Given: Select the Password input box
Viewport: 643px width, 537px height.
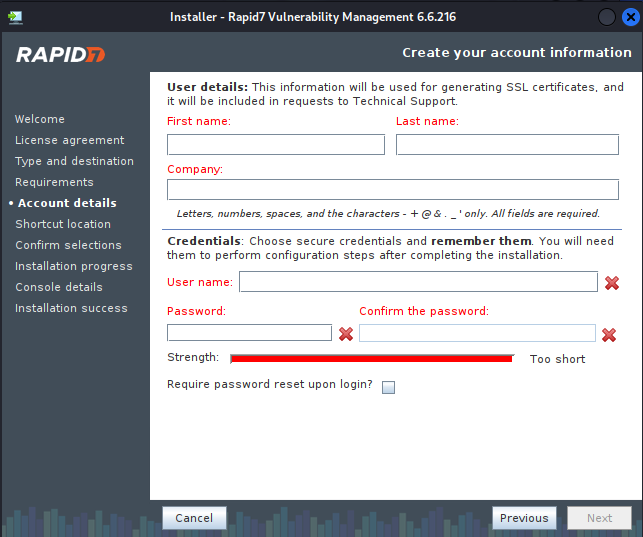Looking at the screenshot, I should pos(249,332).
